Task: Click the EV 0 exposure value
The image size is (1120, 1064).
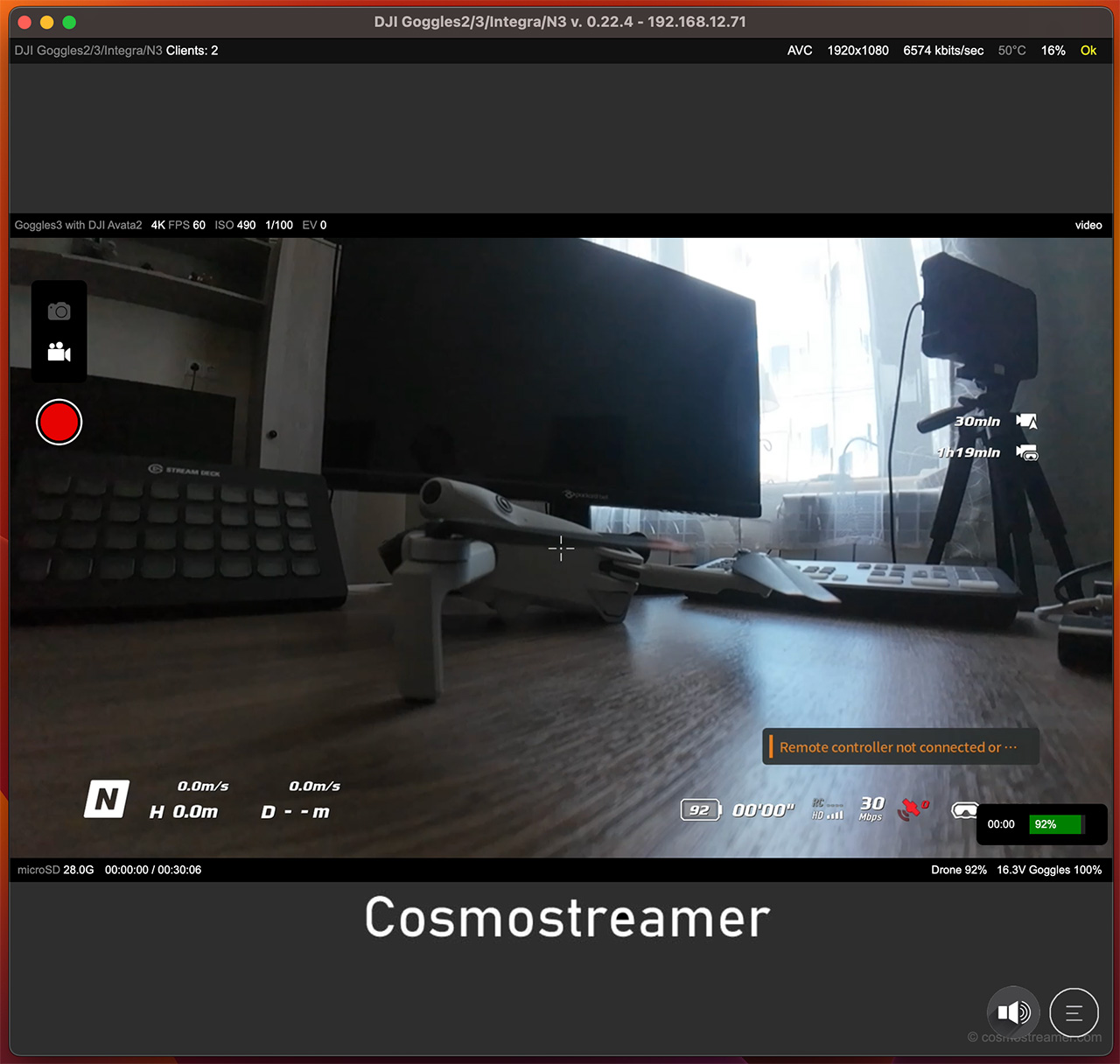Action: [314, 225]
